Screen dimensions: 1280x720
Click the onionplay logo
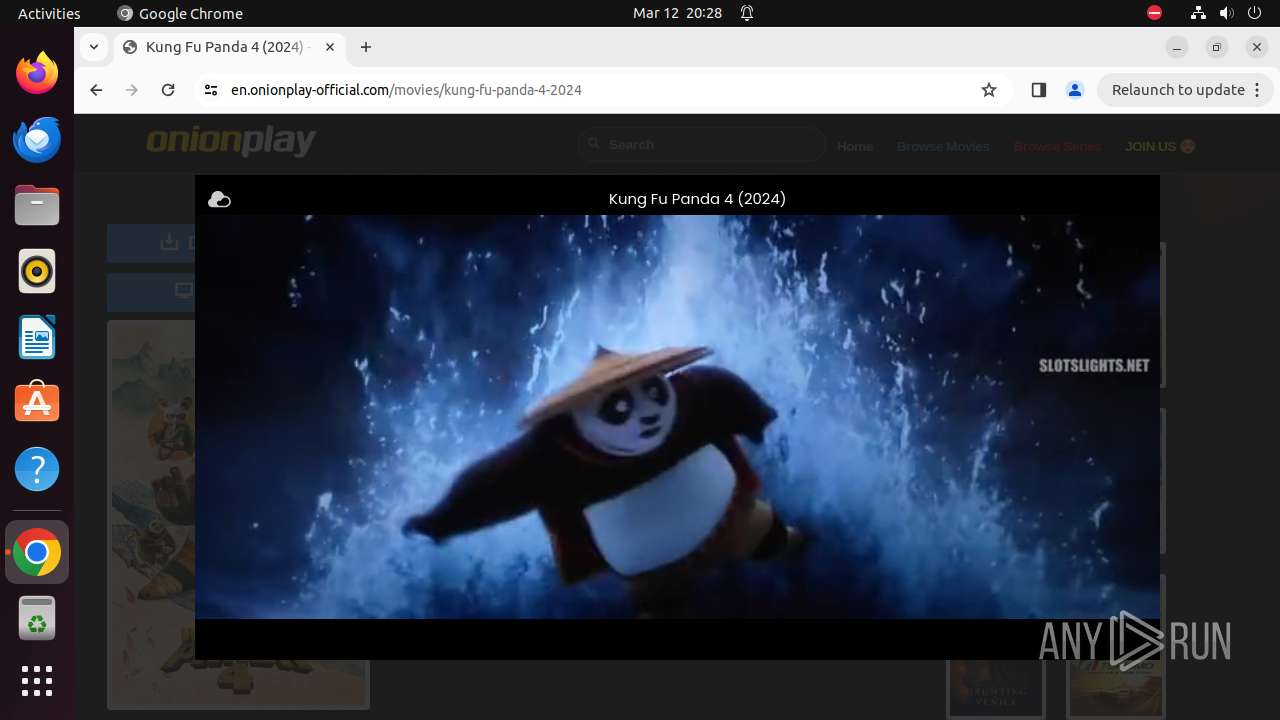pyautogui.click(x=231, y=142)
